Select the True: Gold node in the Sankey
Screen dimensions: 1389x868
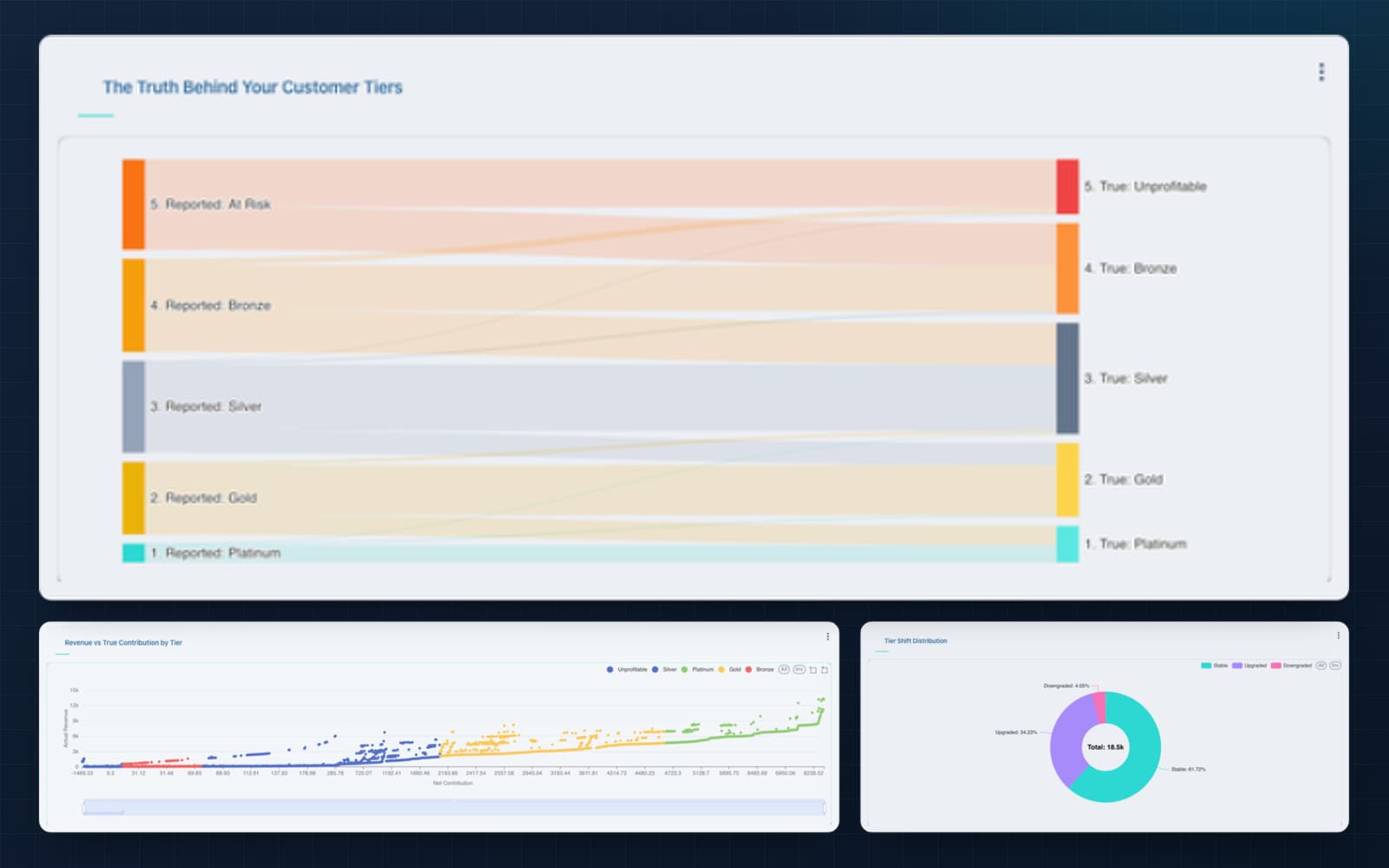[1068, 480]
